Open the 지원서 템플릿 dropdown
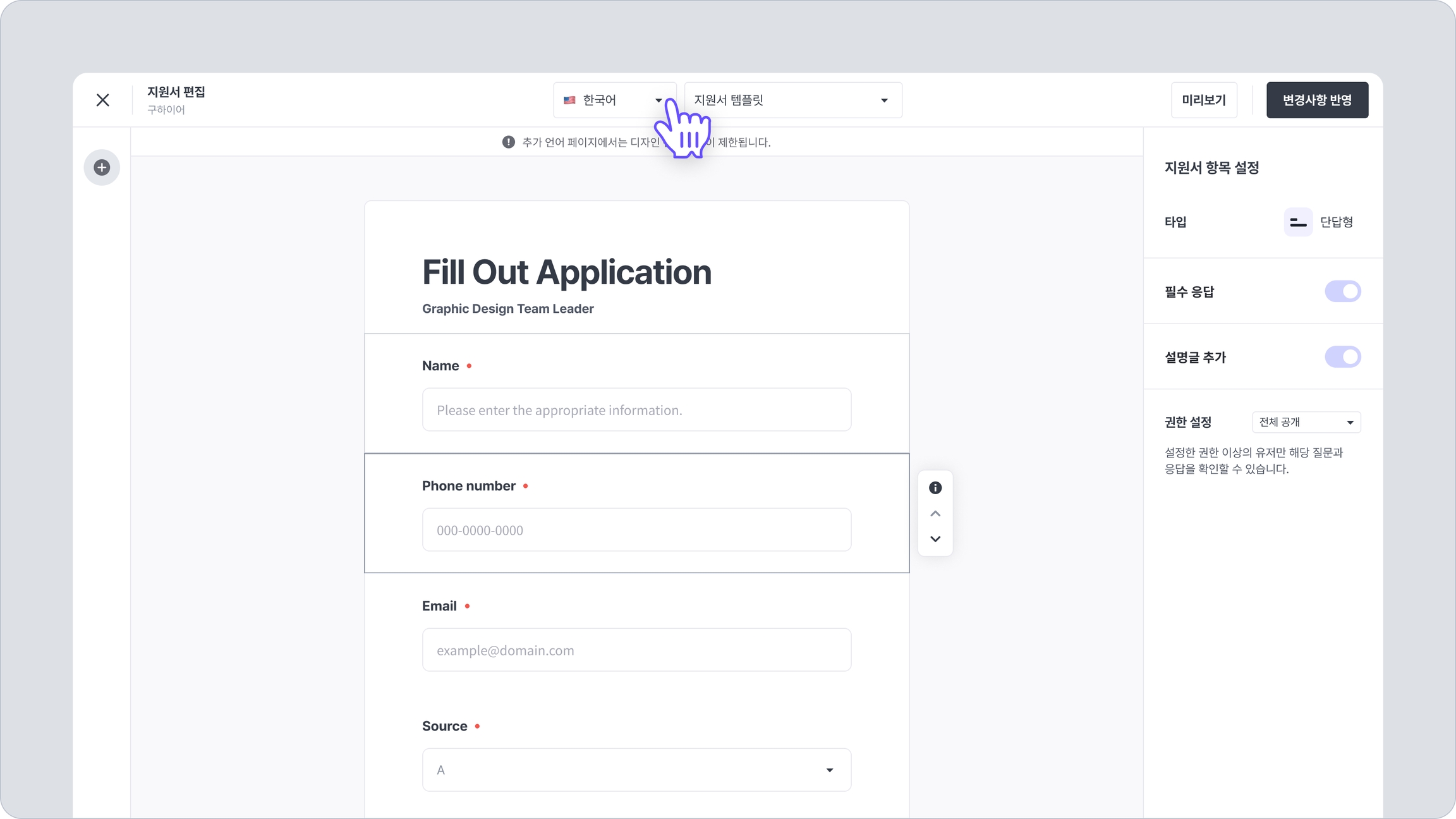Image resolution: width=1456 pixels, height=819 pixels. 792,100
